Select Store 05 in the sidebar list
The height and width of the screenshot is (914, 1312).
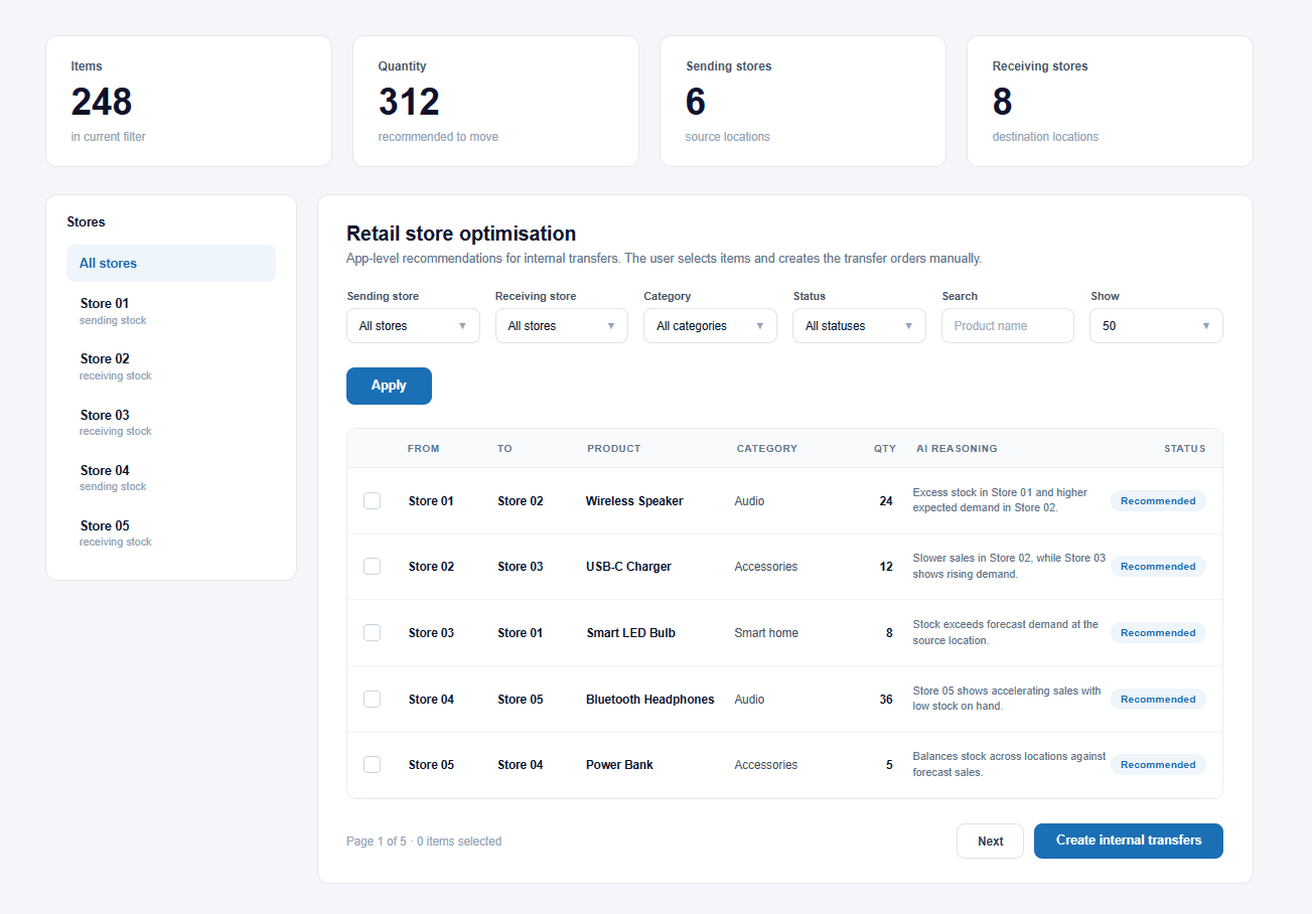tap(171, 532)
